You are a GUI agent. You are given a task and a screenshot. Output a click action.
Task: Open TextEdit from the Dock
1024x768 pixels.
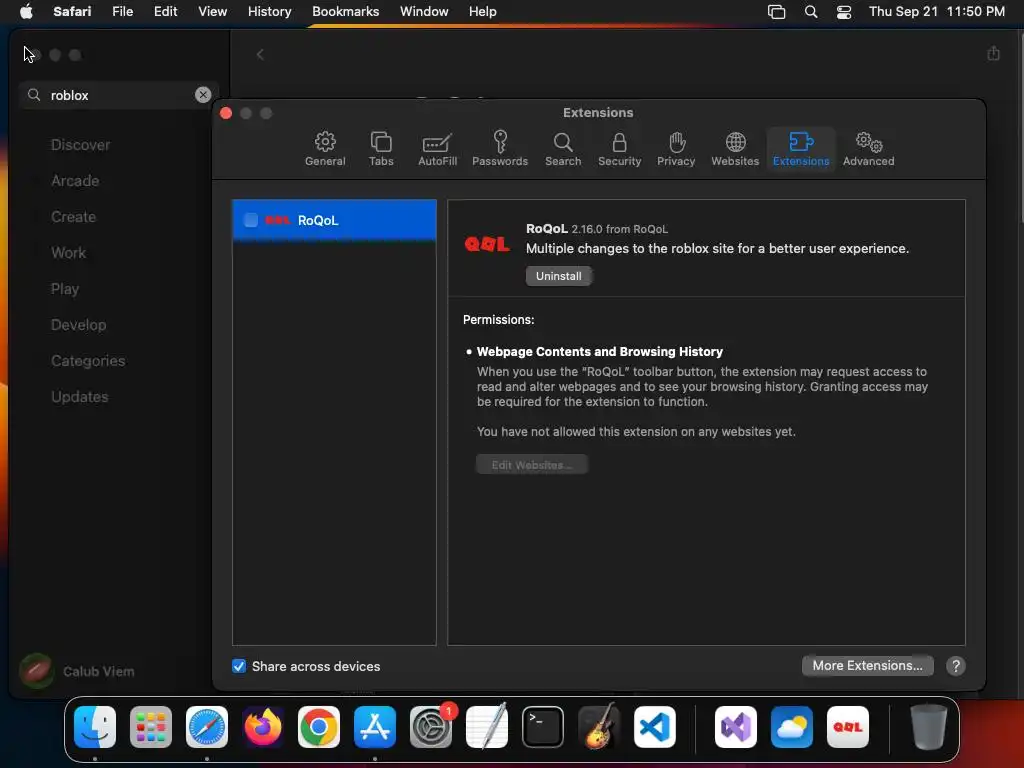pyautogui.click(x=487, y=727)
